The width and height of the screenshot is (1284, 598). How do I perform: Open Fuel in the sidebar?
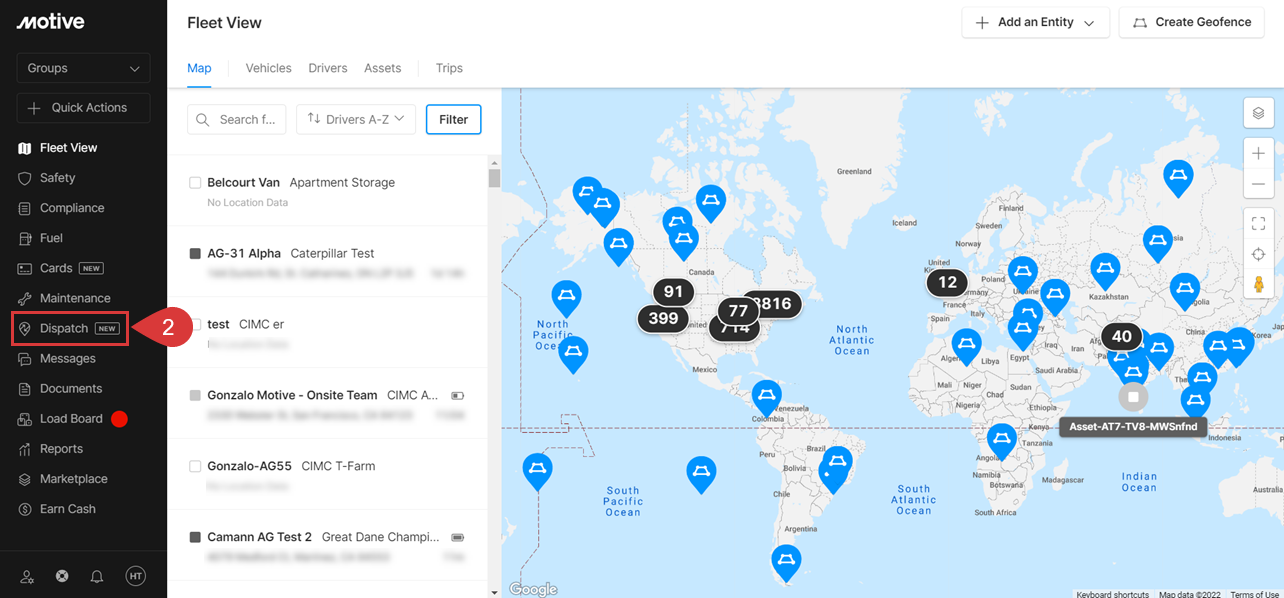click(x=51, y=238)
